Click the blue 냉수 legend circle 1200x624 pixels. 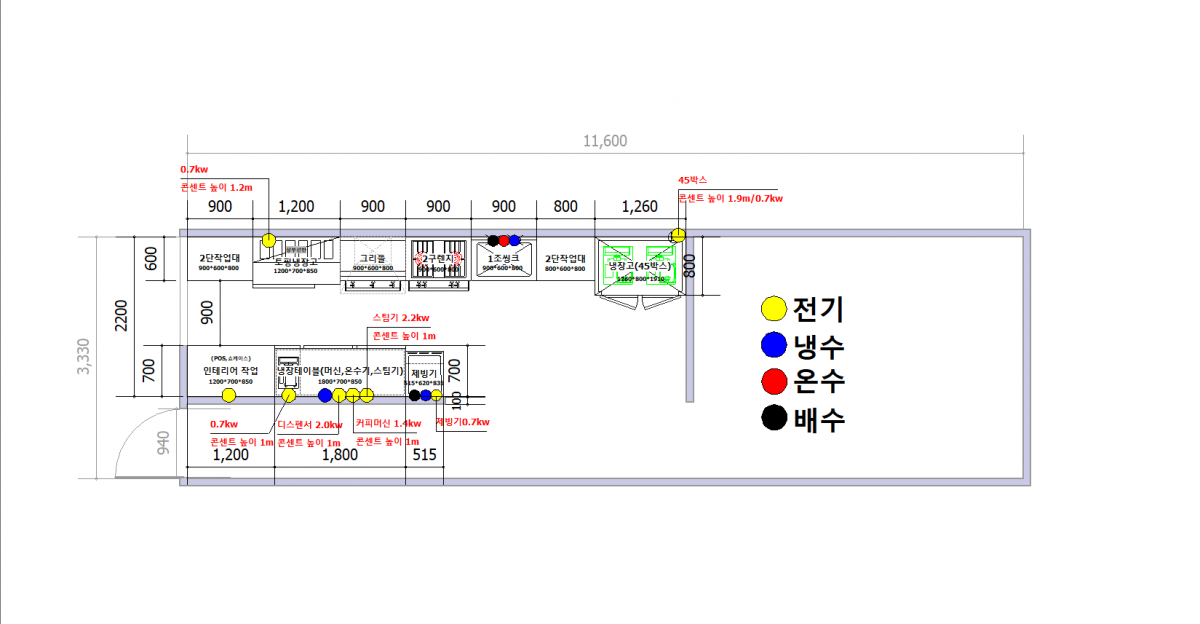click(773, 346)
